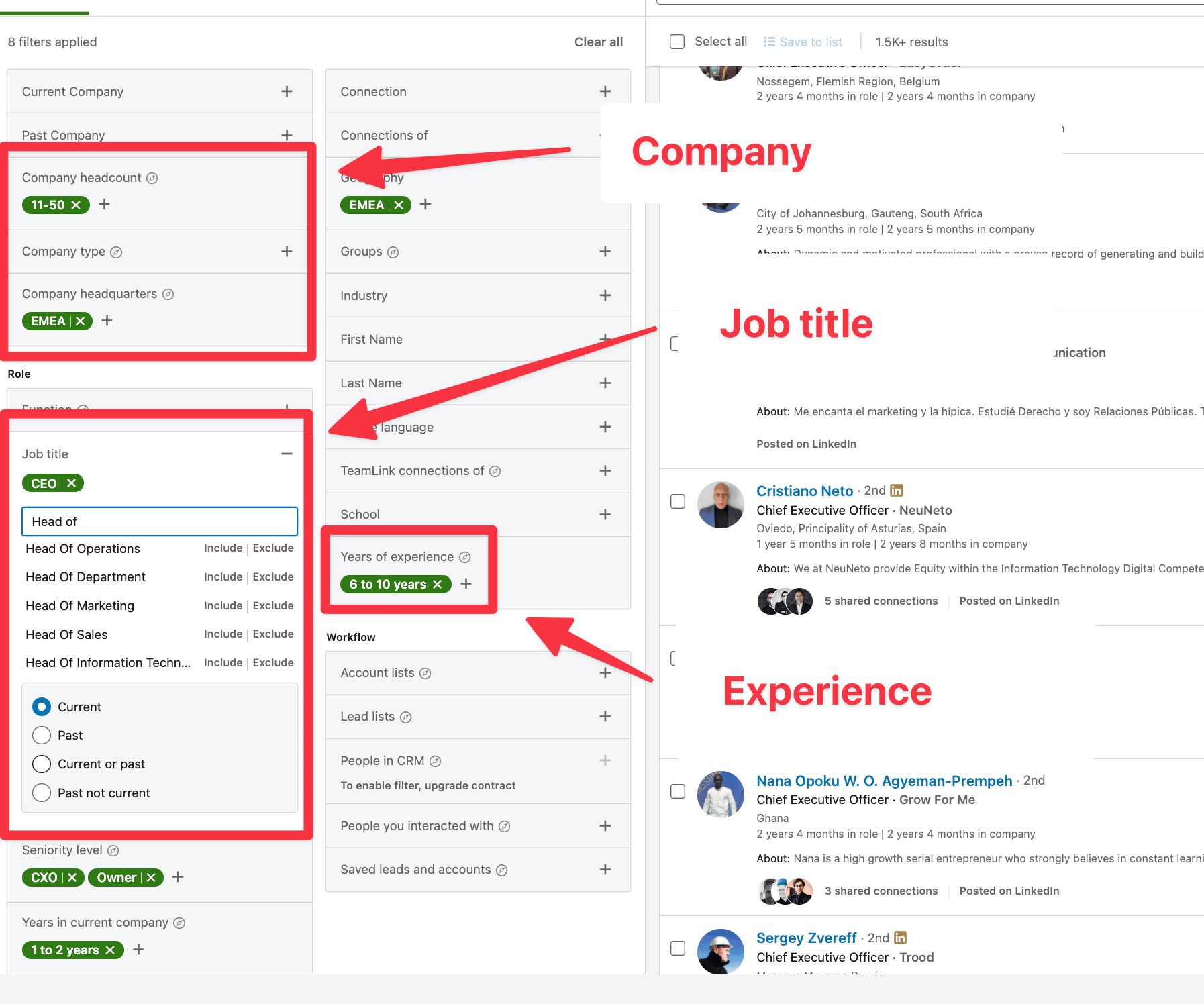The height and width of the screenshot is (1004, 1204).
Task: Click the job title search field
Action: coord(160,522)
